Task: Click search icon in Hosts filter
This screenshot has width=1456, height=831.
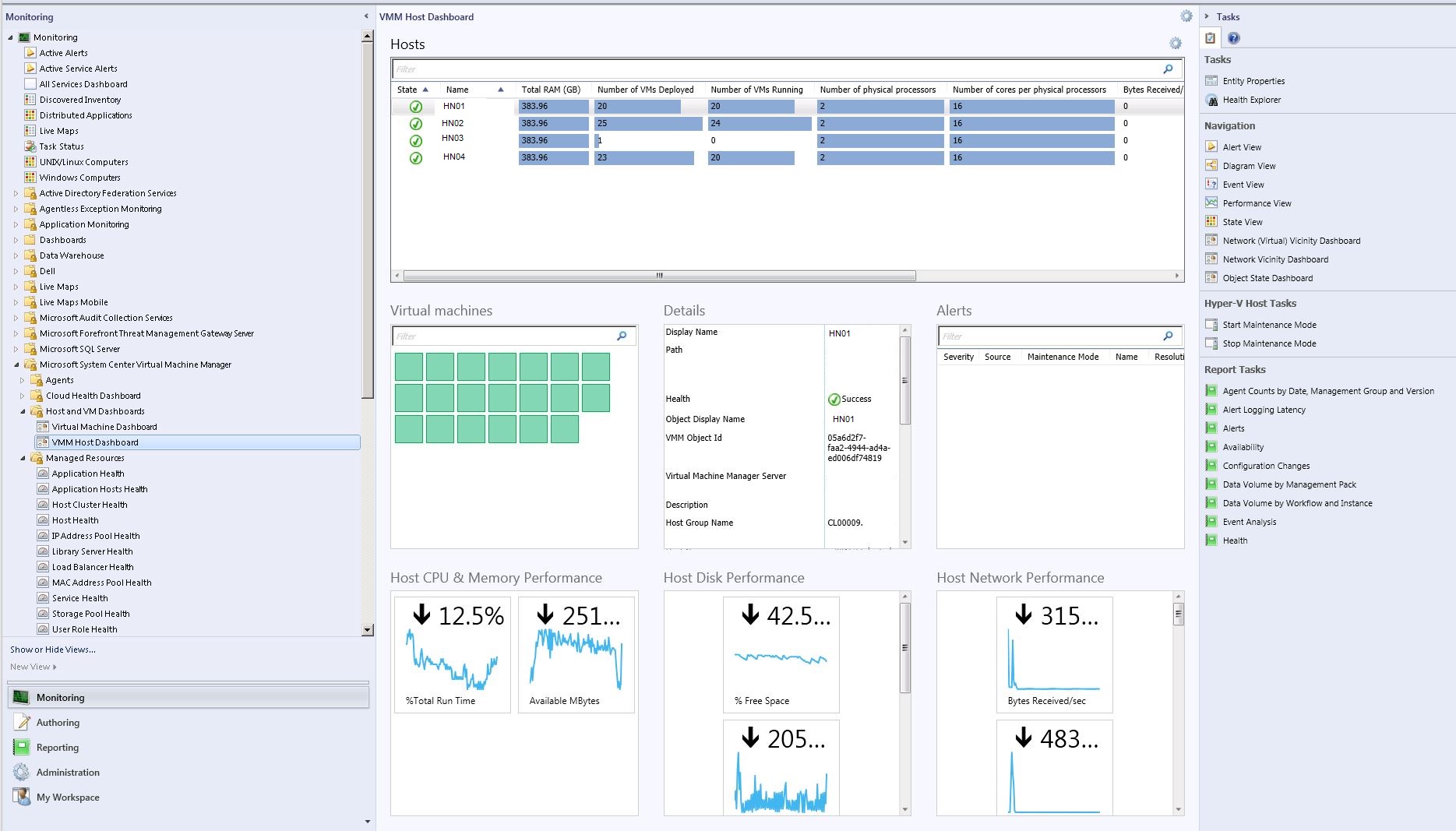Action: 1168,69
